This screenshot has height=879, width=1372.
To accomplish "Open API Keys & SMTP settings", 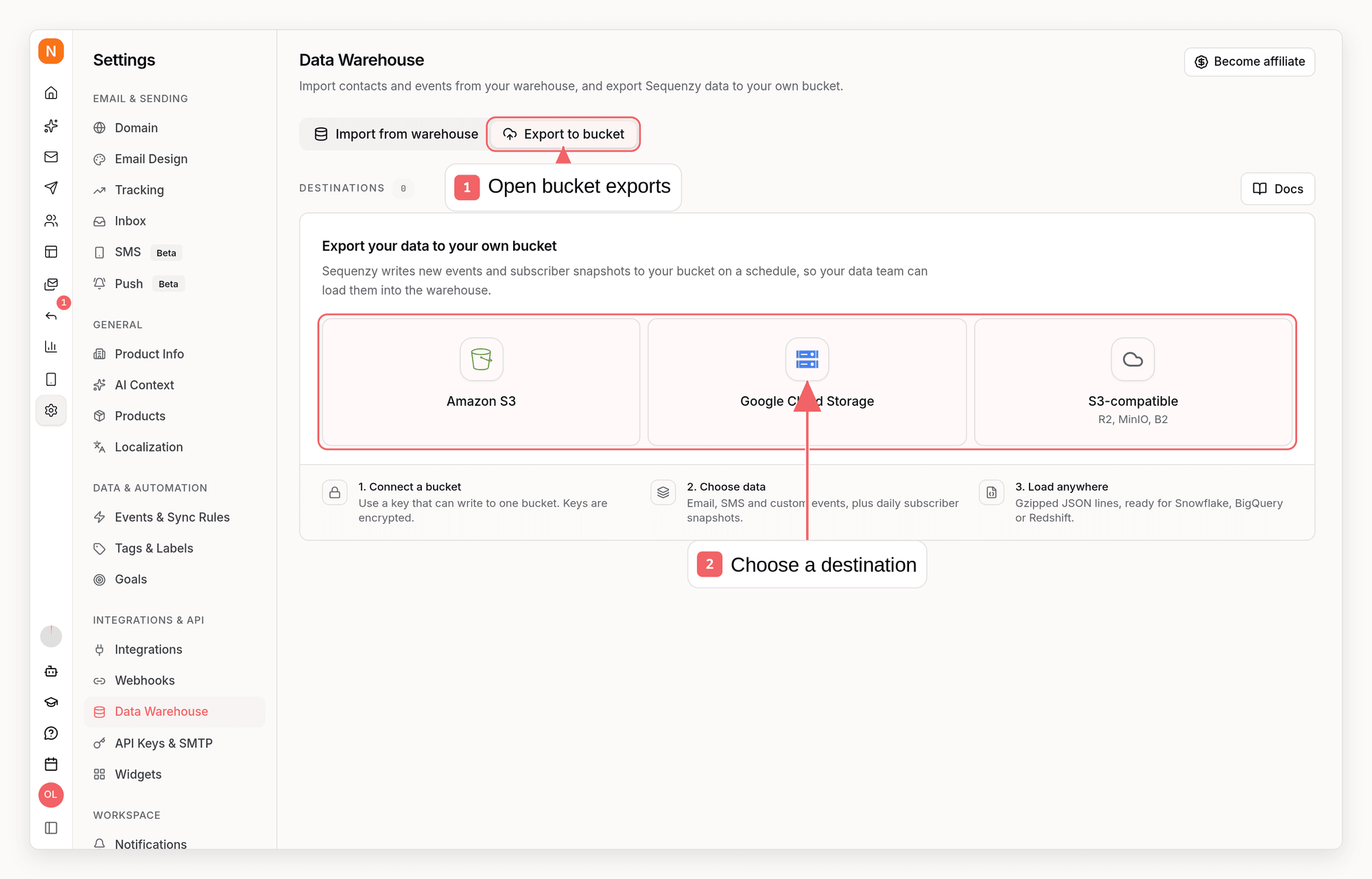I will (x=174, y=743).
